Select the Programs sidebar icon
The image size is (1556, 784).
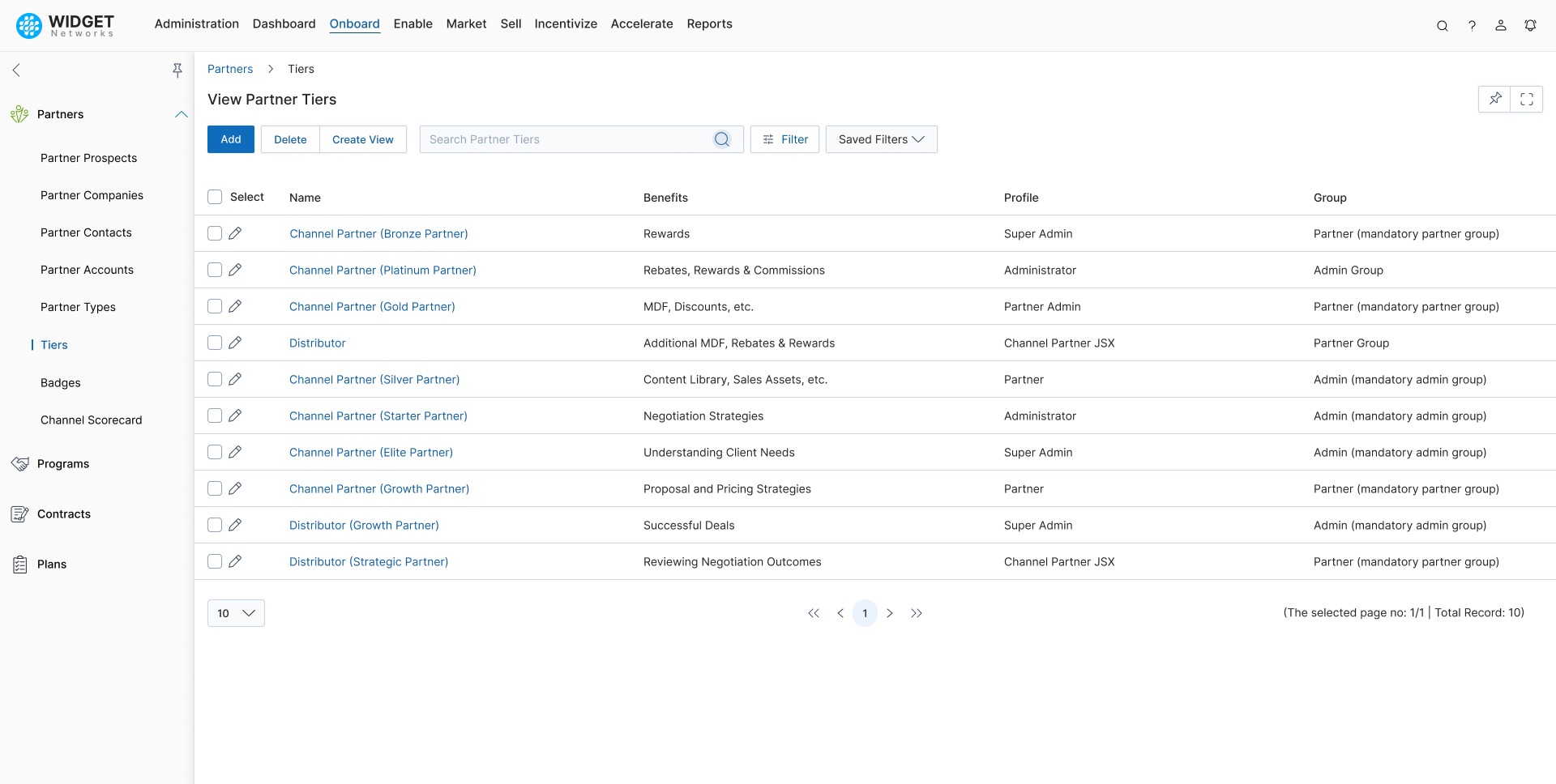point(19,463)
